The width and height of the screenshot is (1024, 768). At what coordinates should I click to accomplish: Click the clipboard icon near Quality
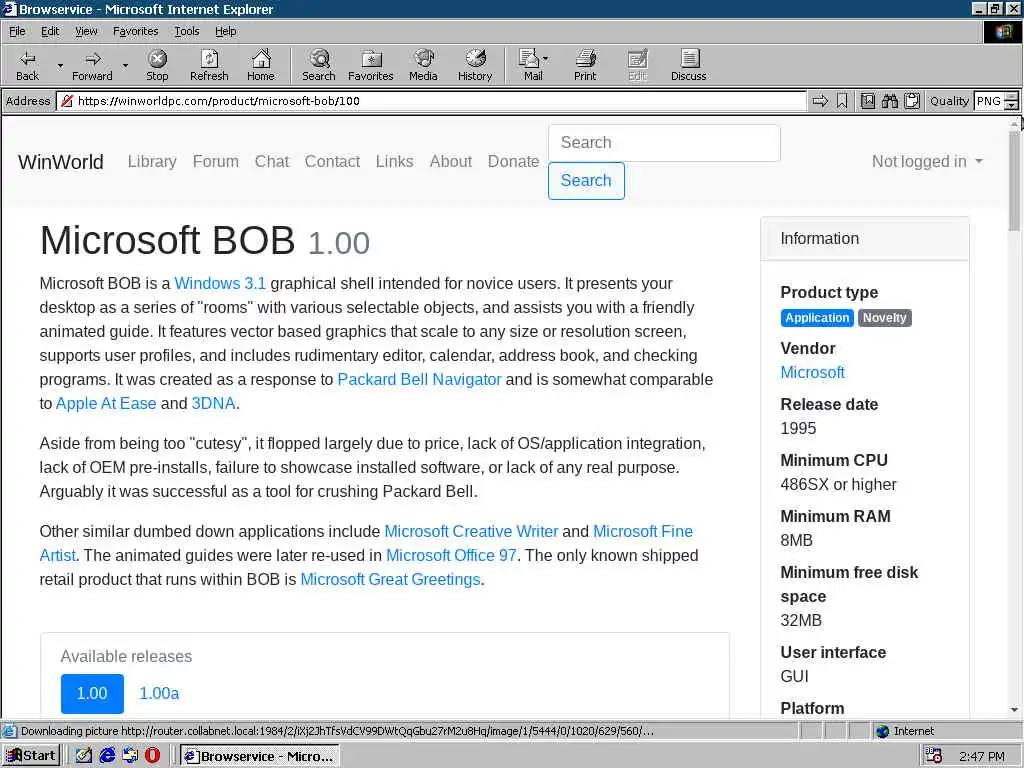click(912, 101)
